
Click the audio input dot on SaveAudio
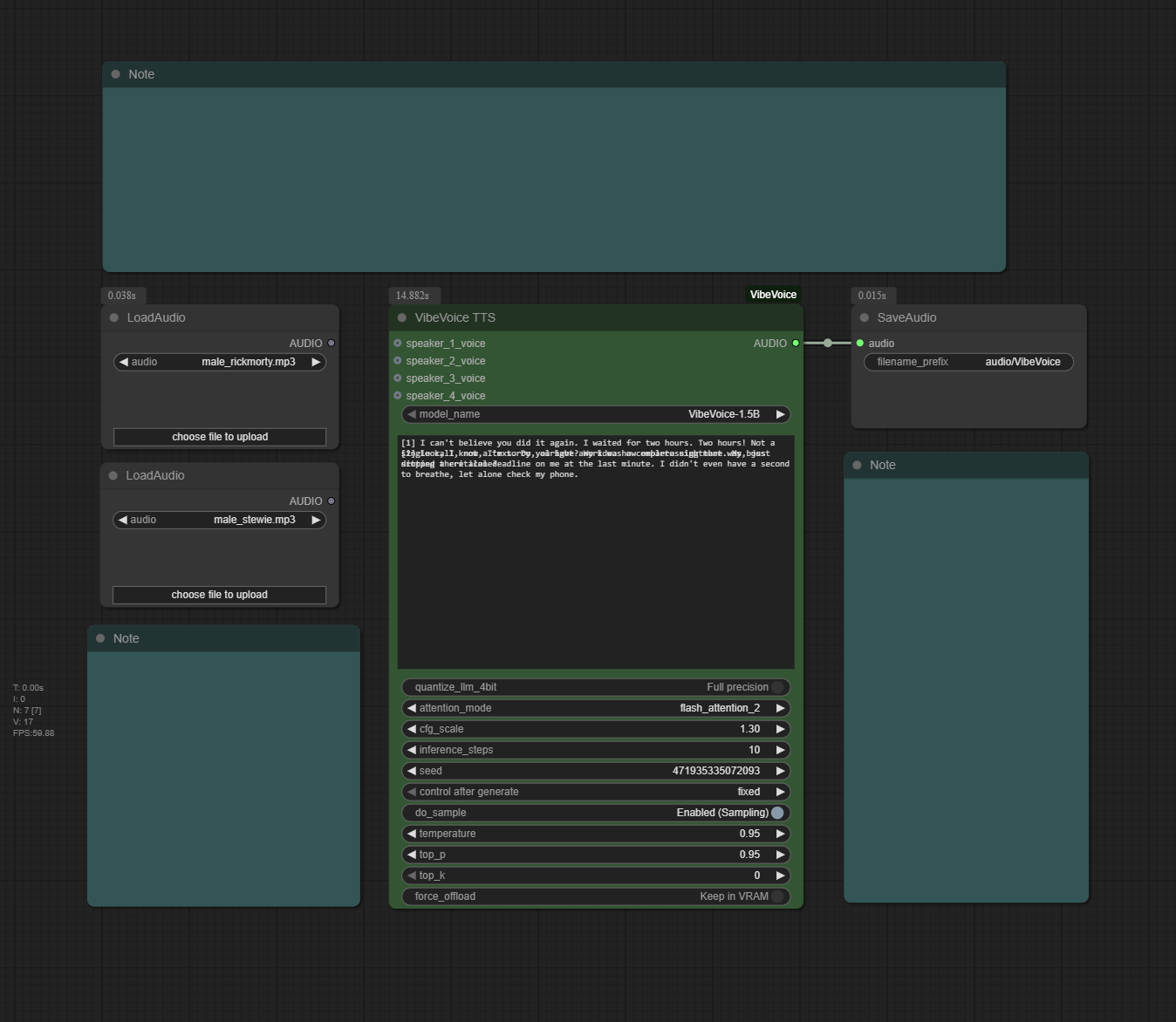(859, 344)
